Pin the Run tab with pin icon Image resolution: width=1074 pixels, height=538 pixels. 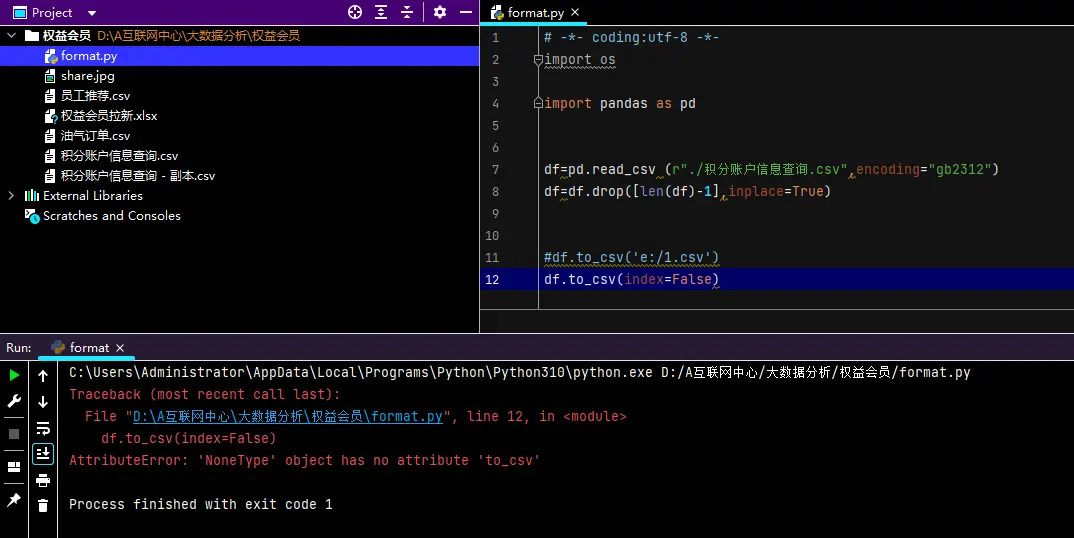coord(14,500)
